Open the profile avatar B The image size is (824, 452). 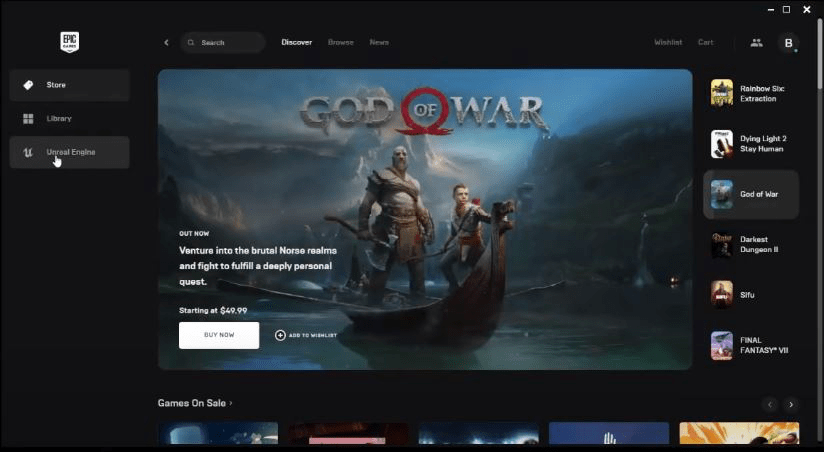point(788,43)
